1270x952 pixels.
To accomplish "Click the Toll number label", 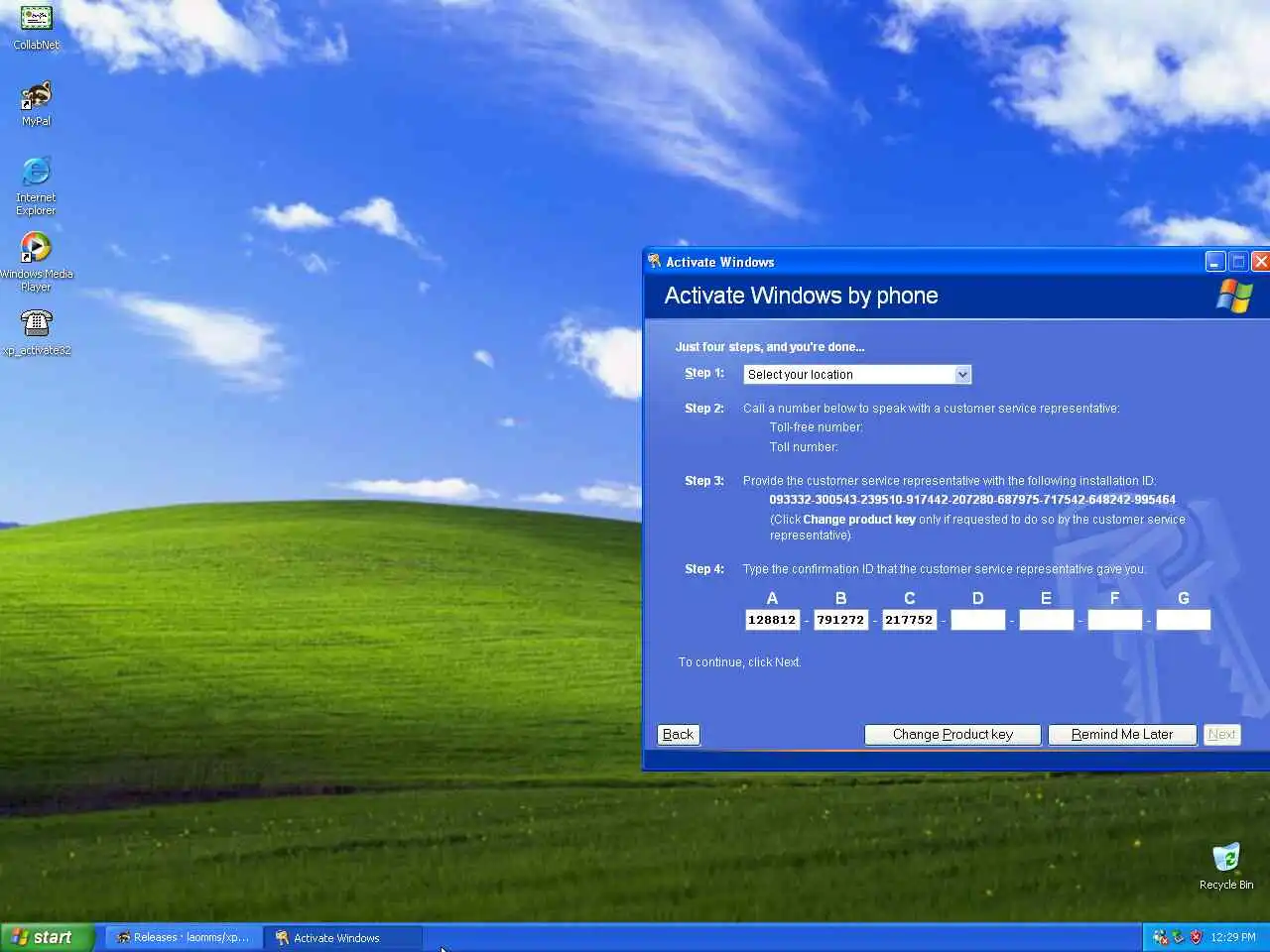I will (804, 447).
